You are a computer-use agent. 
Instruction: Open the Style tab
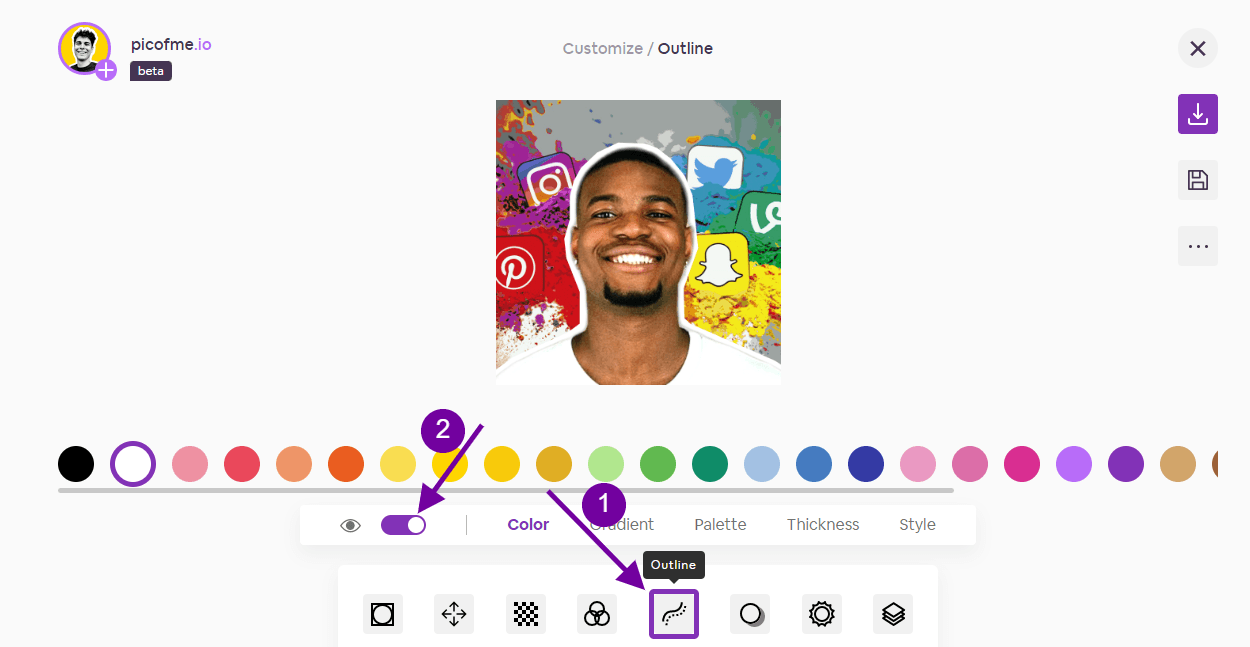coord(917,525)
